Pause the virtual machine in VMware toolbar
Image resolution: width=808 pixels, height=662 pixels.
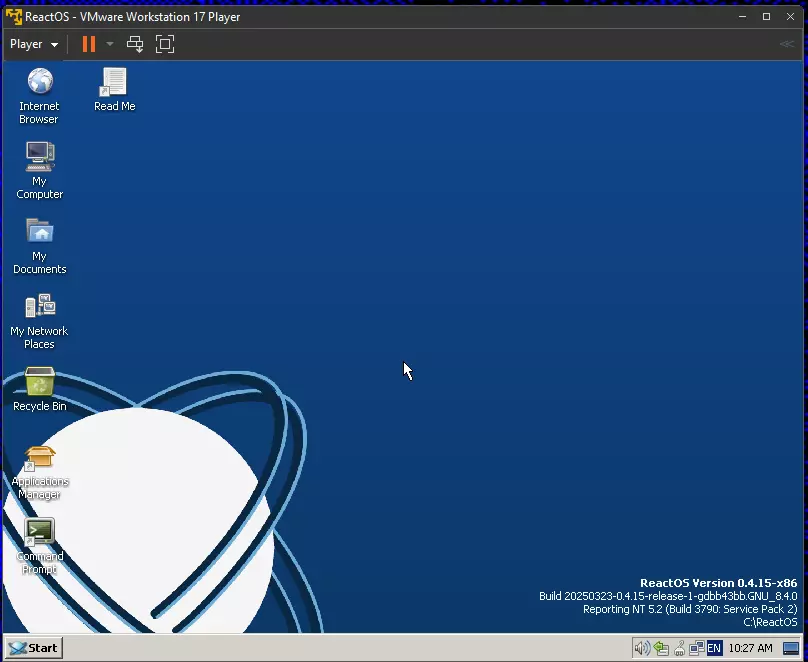click(x=89, y=44)
